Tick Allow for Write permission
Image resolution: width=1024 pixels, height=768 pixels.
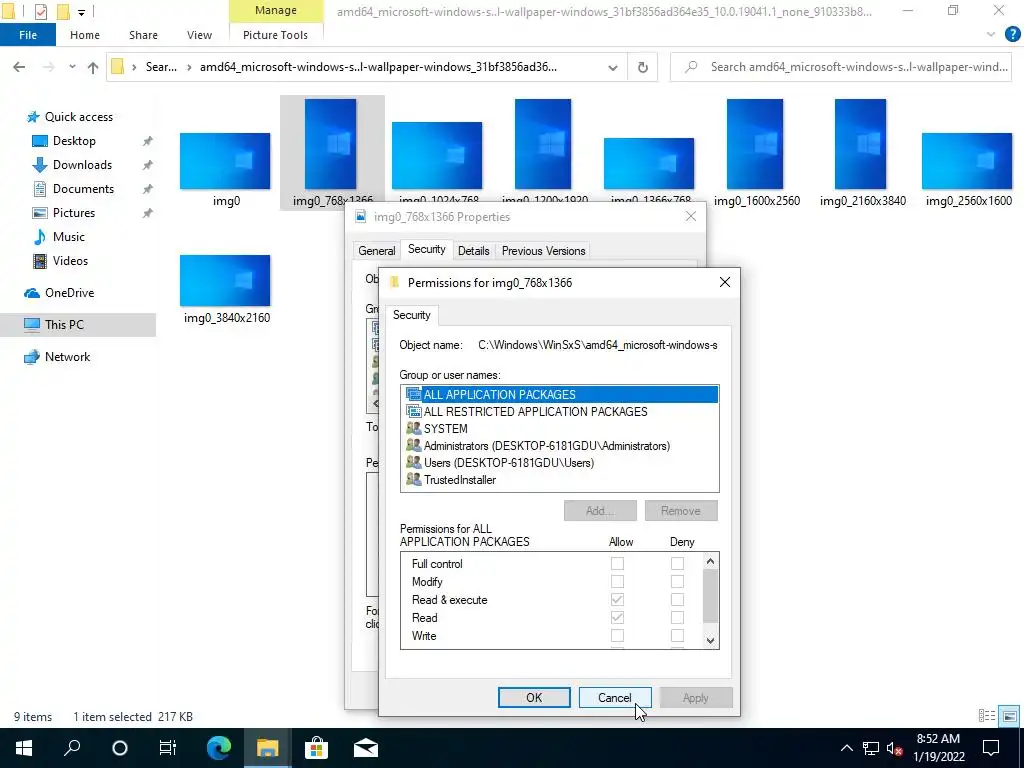pyautogui.click(x=617, y=635)
